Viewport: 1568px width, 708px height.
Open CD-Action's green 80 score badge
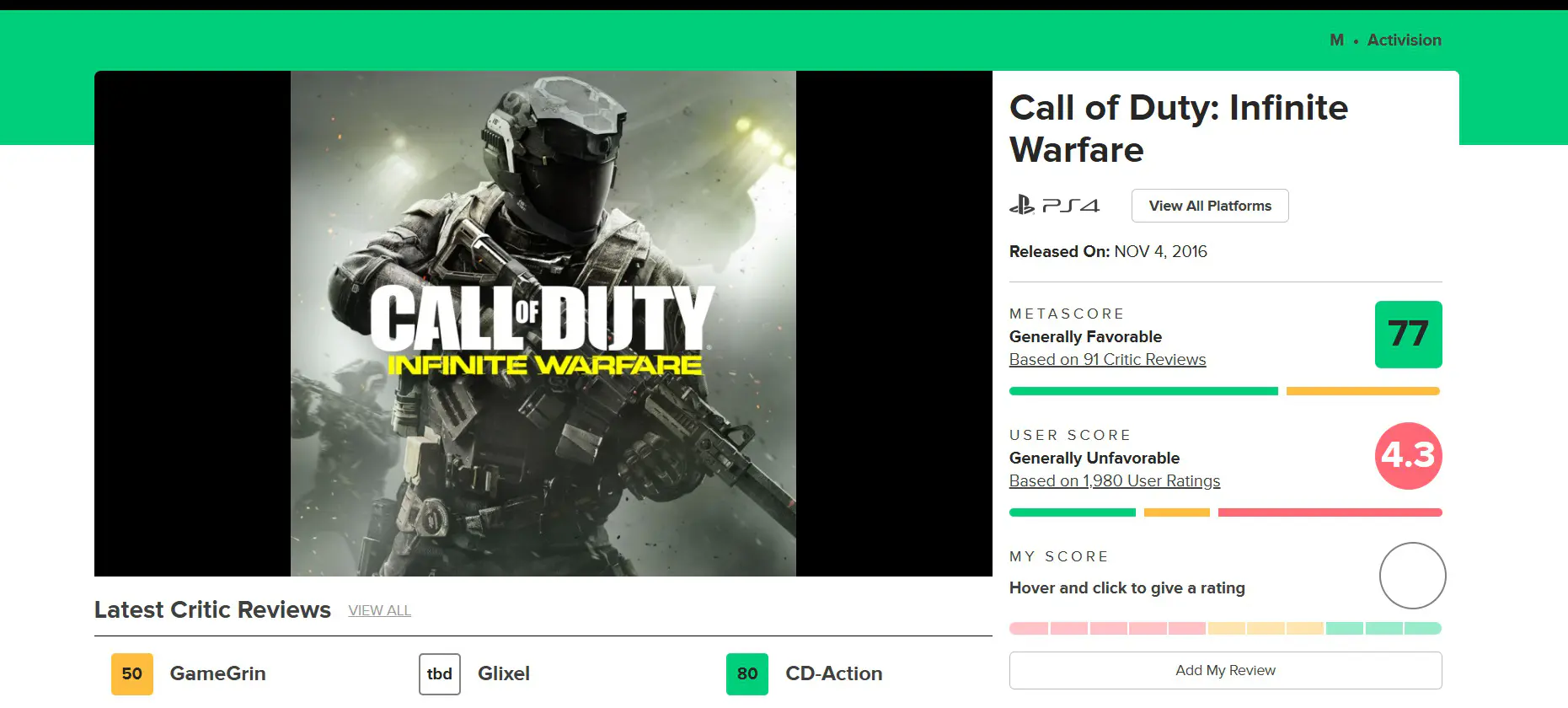[747, 673]
